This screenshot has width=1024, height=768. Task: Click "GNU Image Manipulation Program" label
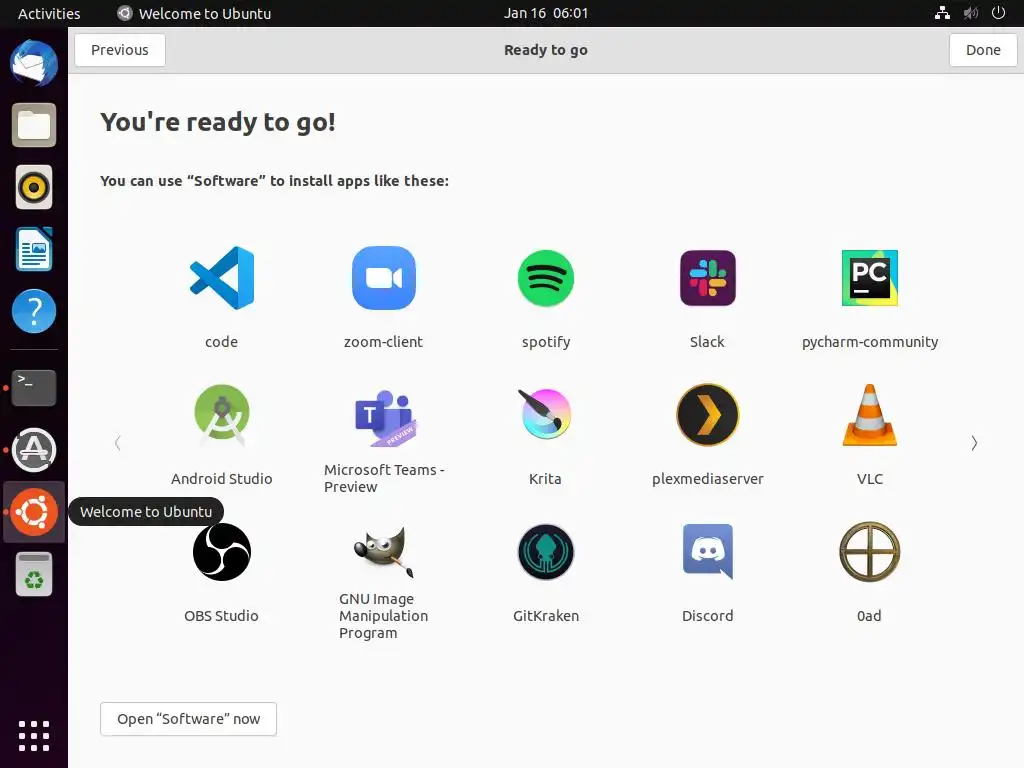(384, 616)
